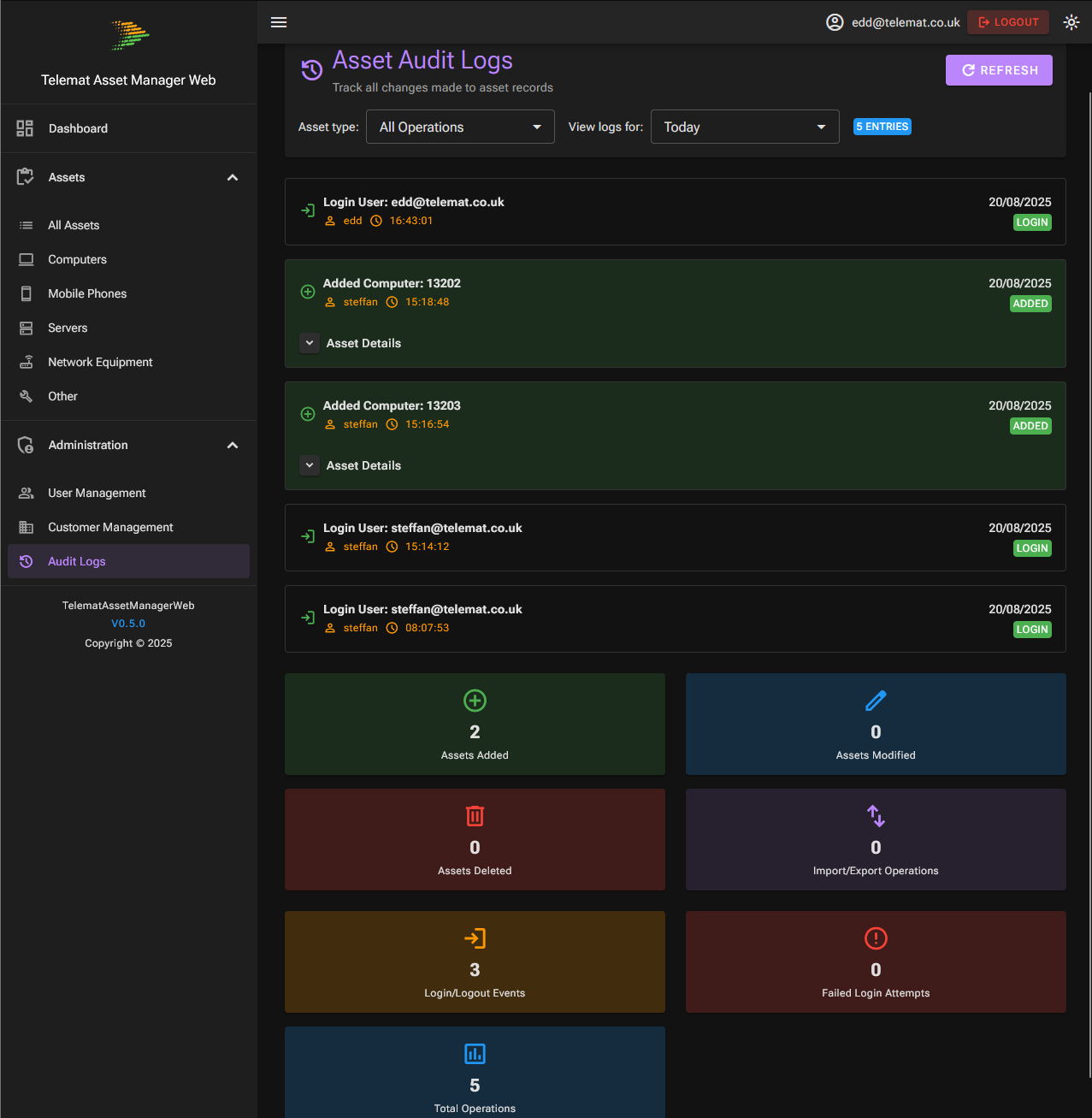This screenshot has width=1092, height=1118.
Task: Click the Import/Export arrows icon
Action: click(x=876, y=816)
